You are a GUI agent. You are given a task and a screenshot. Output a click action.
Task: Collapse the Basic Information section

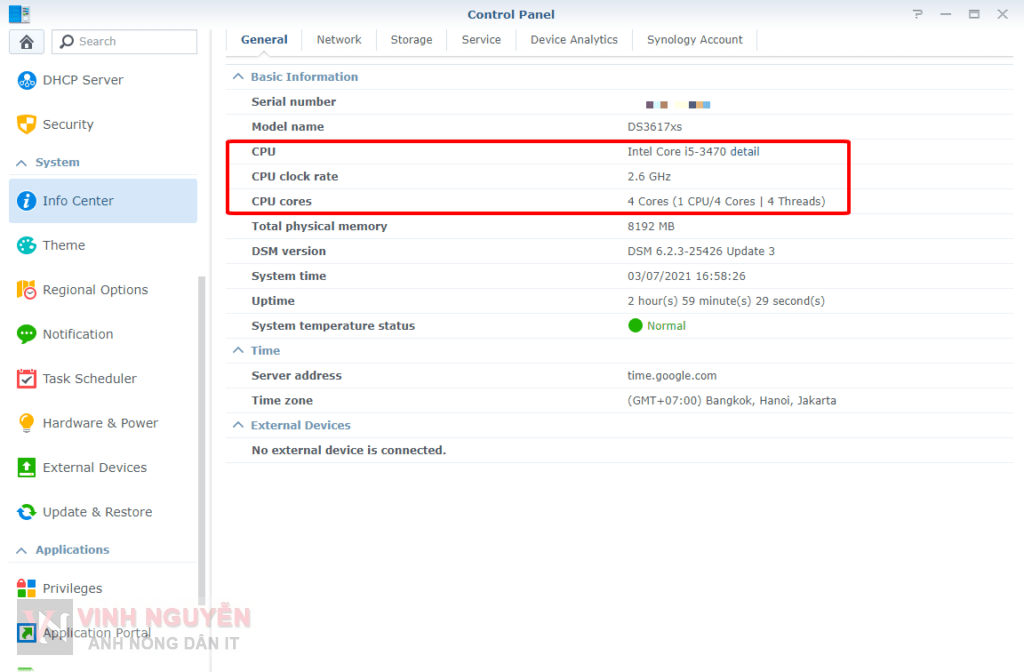click(x=238, y=77)
